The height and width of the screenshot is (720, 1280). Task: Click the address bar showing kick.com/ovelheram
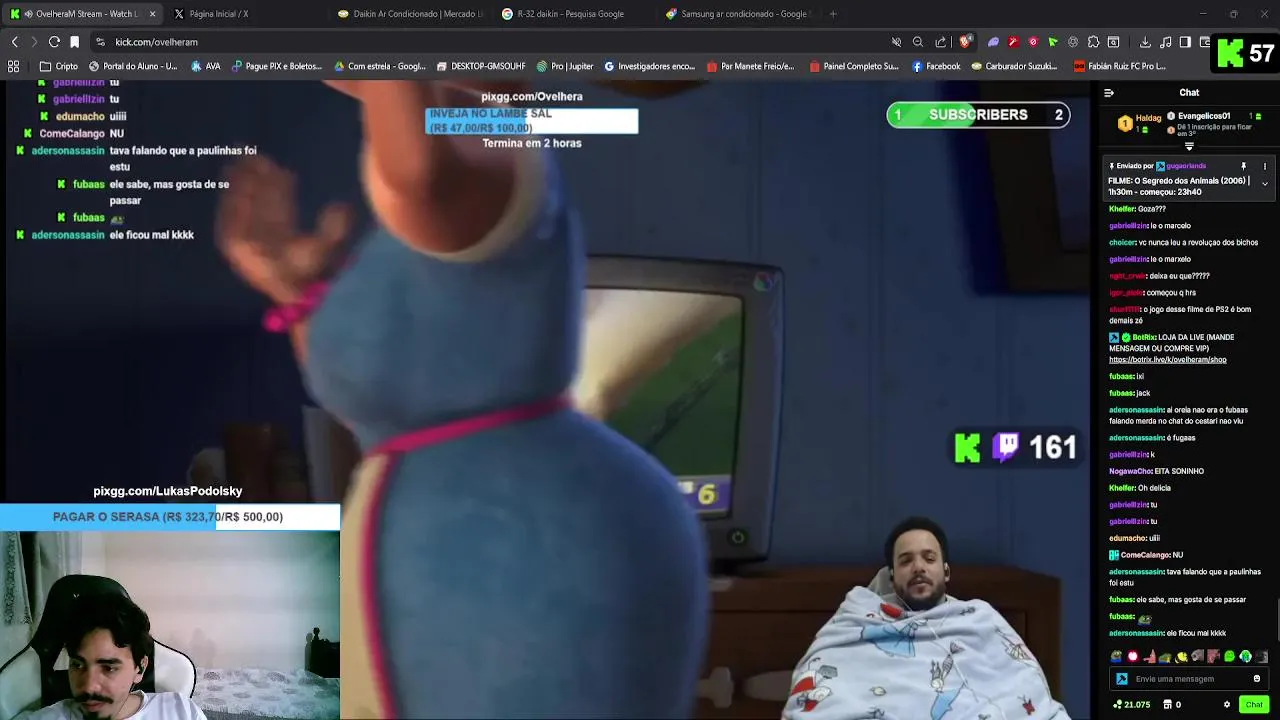coord(490,42)
